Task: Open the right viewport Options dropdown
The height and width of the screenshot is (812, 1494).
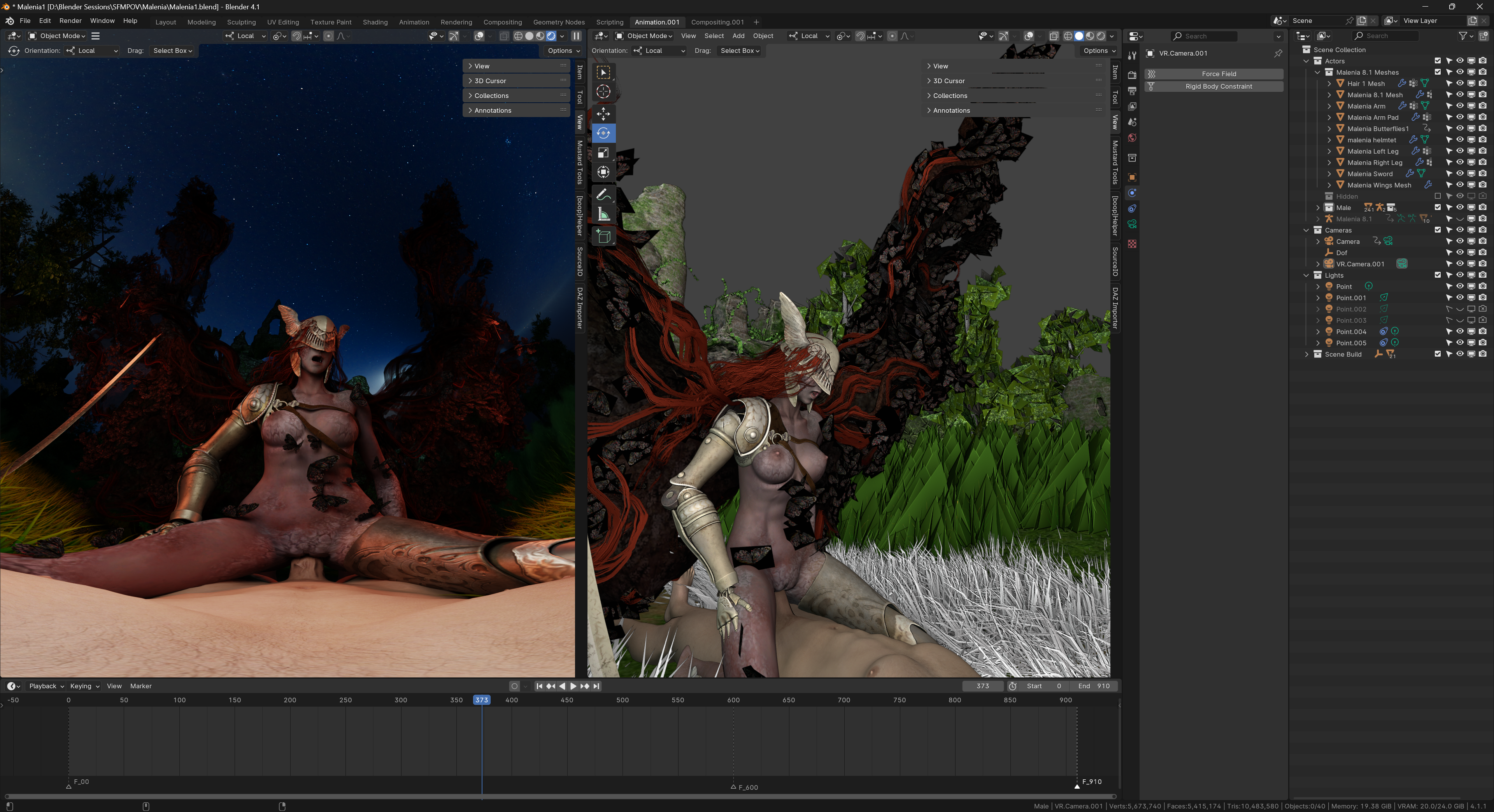Action: [1099, 51]
